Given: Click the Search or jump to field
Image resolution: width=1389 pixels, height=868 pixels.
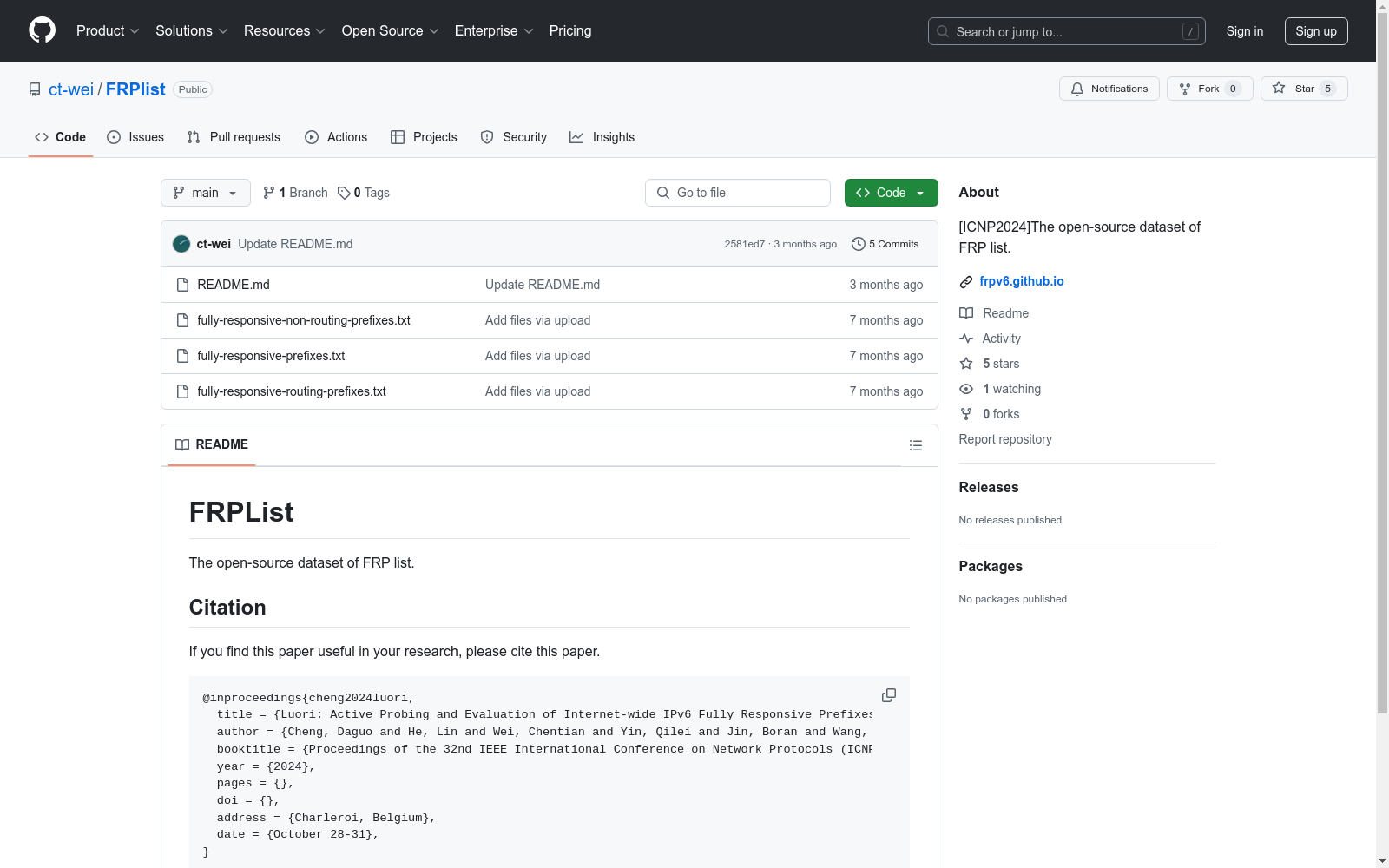Looking at the screenshot, I should tap(1067, 31).
